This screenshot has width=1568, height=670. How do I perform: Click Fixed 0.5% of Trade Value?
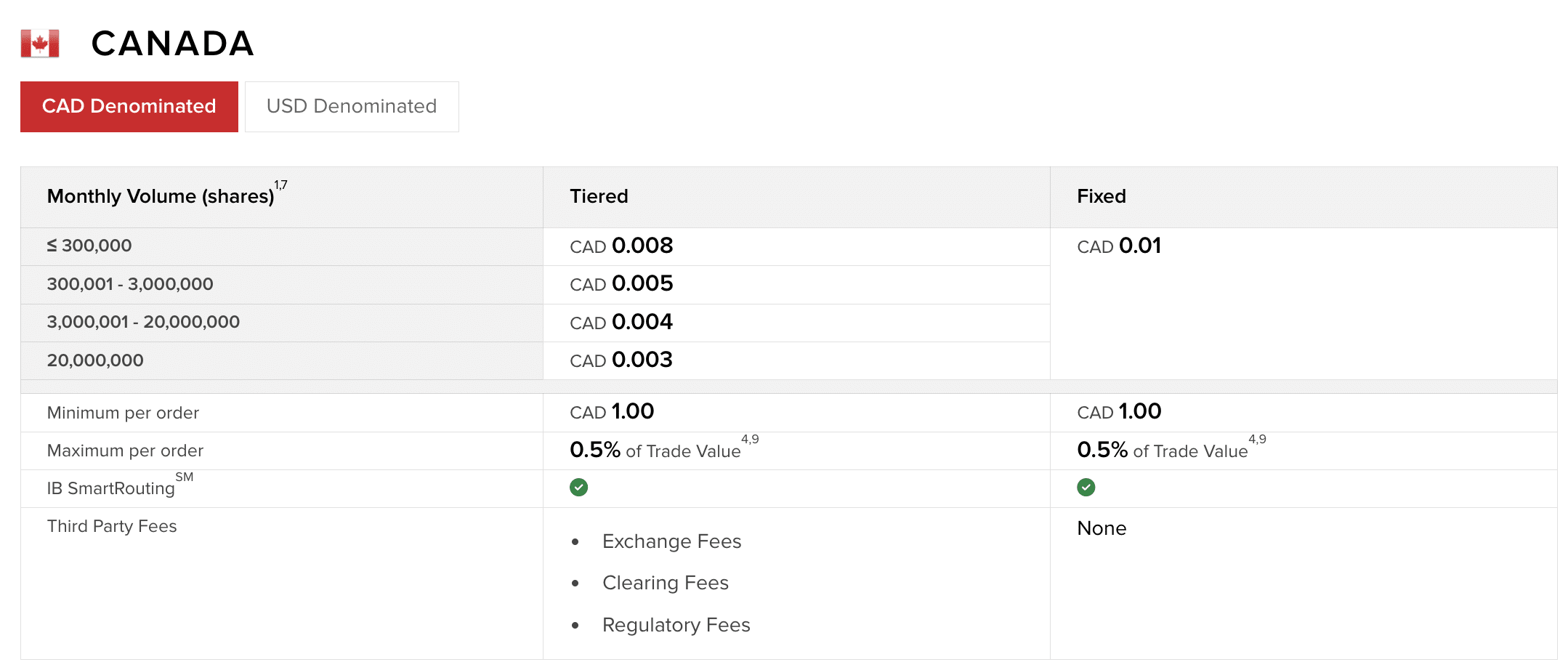tap(1163, 451)
